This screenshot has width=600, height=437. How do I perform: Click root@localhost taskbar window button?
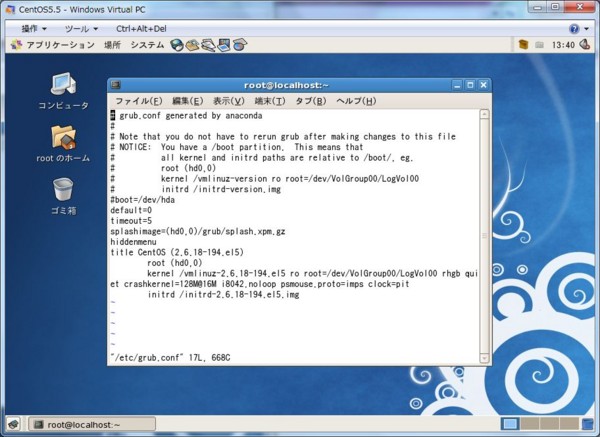point(92,424)
